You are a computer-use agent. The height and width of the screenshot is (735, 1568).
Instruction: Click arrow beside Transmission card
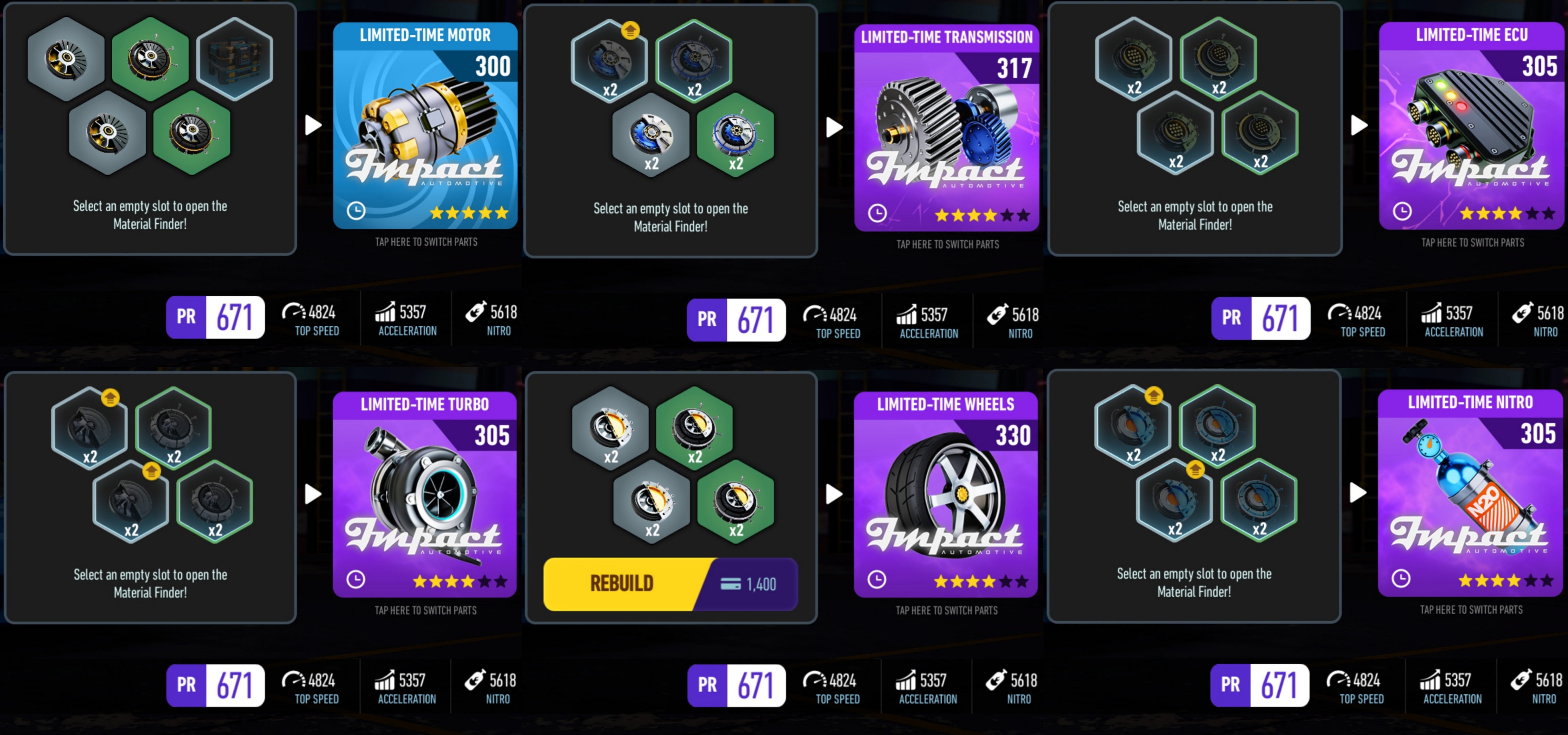834,127
